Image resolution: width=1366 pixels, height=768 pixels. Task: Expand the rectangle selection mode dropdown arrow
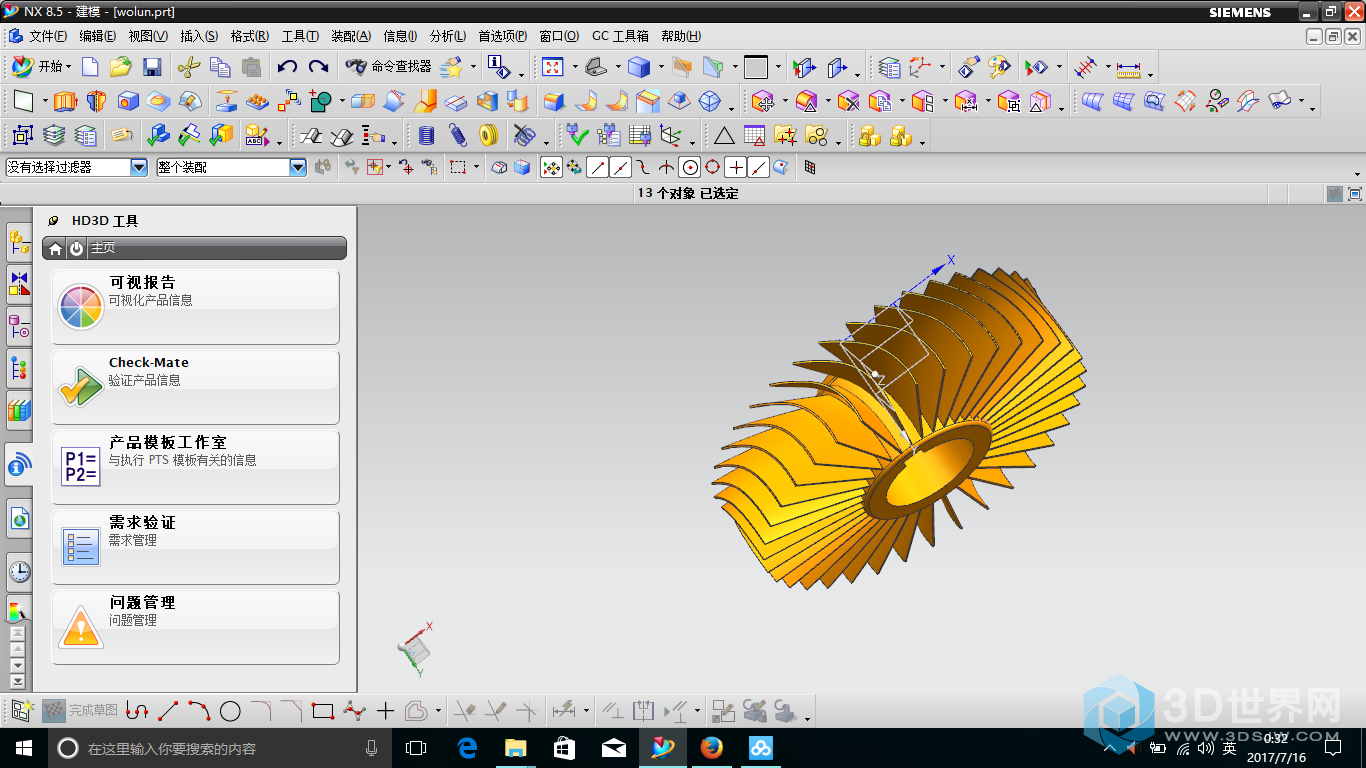point(476,168)
